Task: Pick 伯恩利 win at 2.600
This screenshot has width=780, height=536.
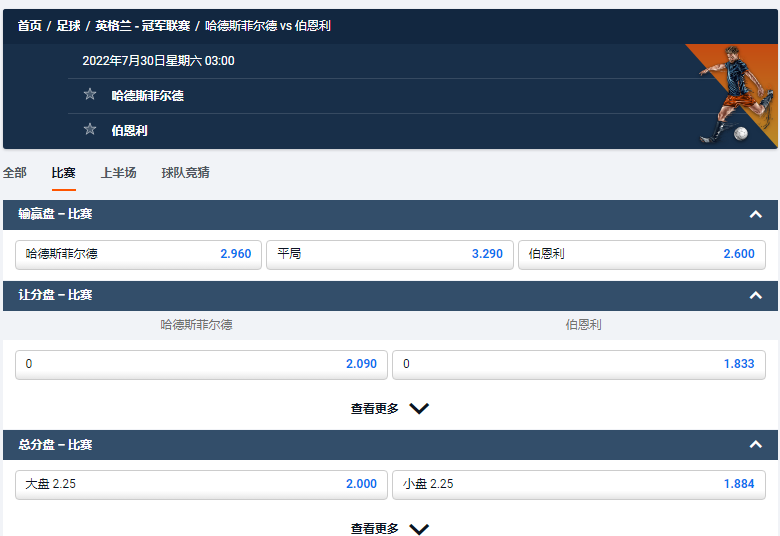Action: (x=641, y=254)
